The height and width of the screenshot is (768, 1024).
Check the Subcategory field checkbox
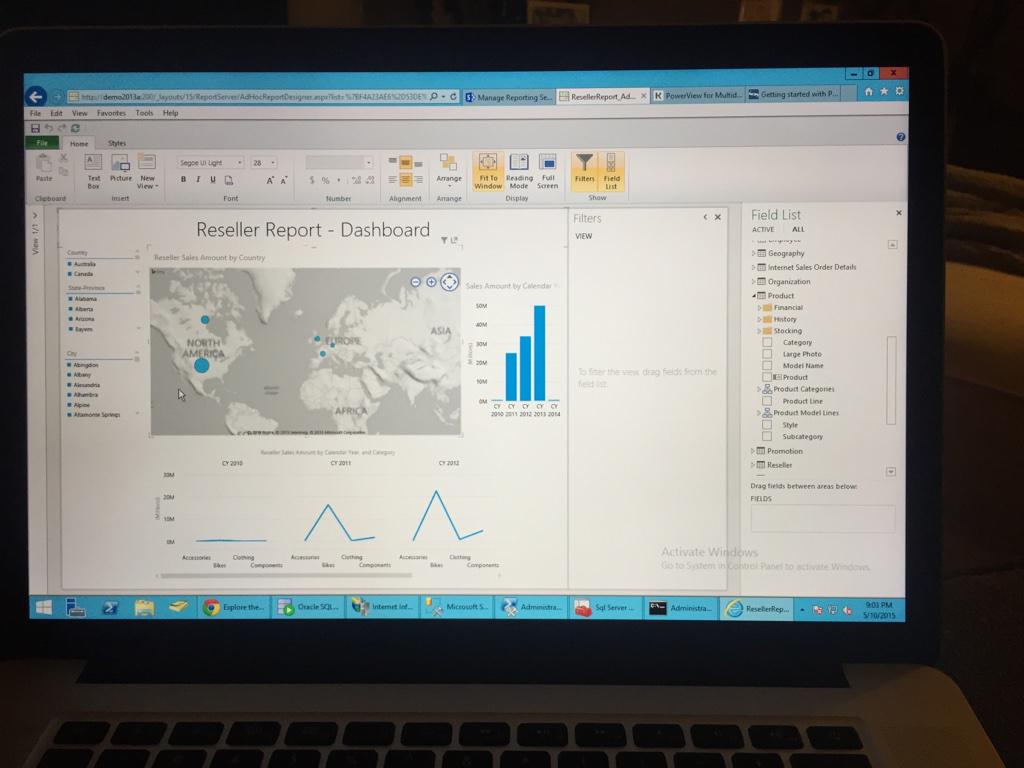click(x=767, y=436)
